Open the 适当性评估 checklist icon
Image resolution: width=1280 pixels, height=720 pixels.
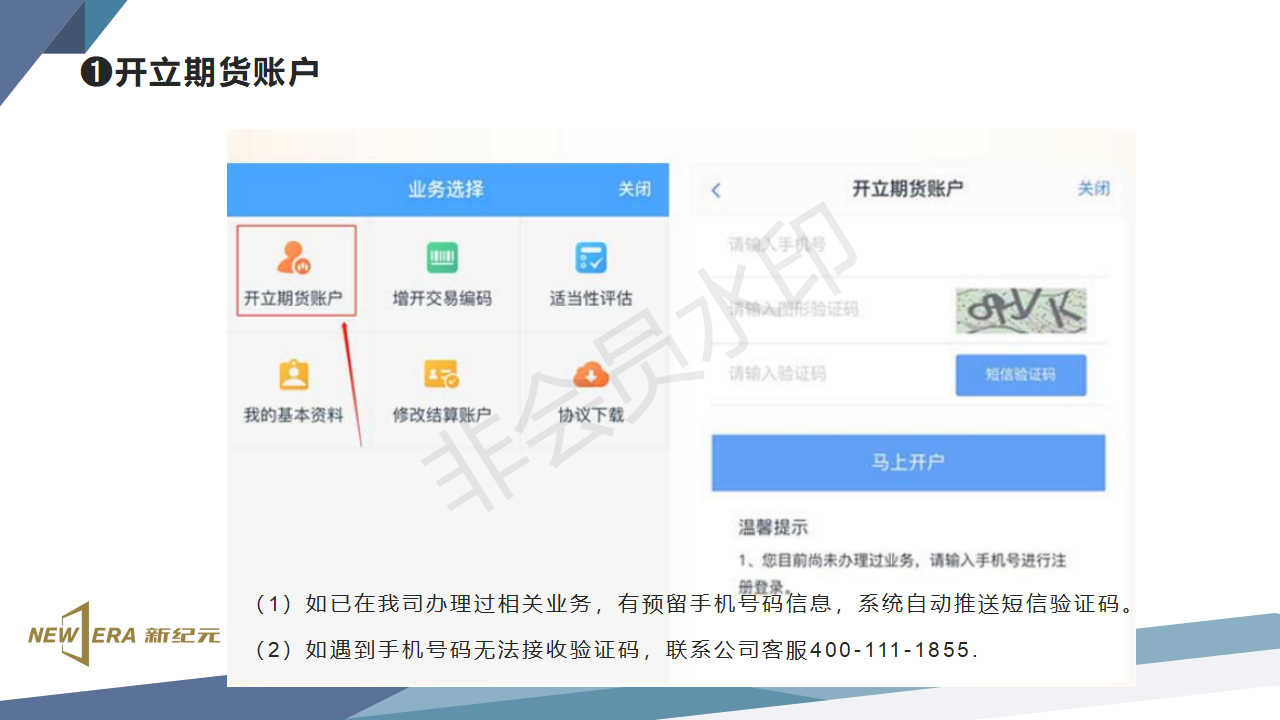[x=591, y=258]
